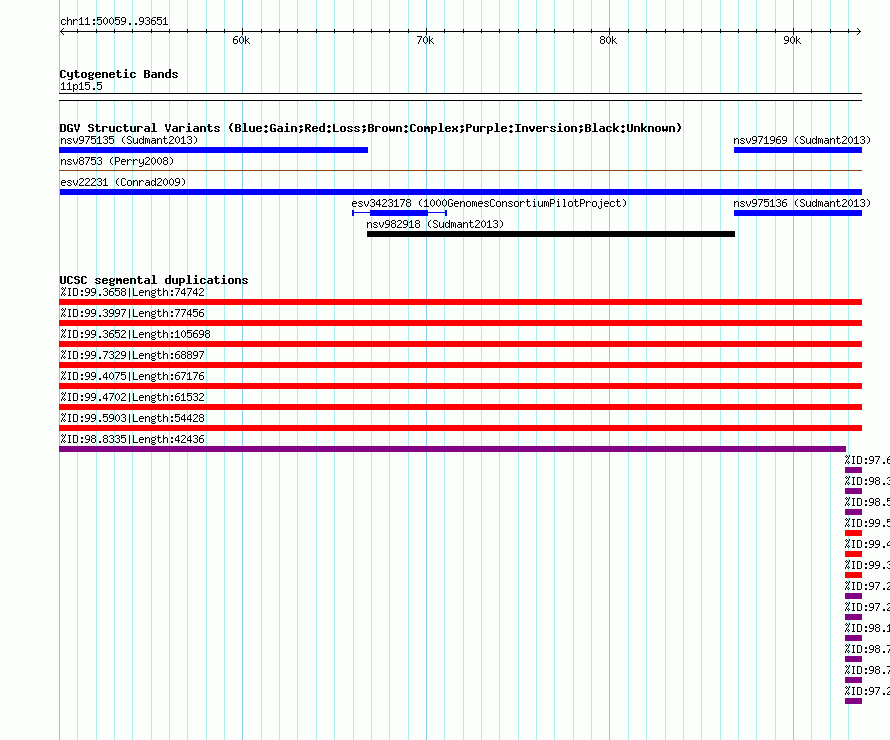The image size is (890, 740).
Task: Open the UCSC segmental duplications track title
Action: tap(154, 280)
